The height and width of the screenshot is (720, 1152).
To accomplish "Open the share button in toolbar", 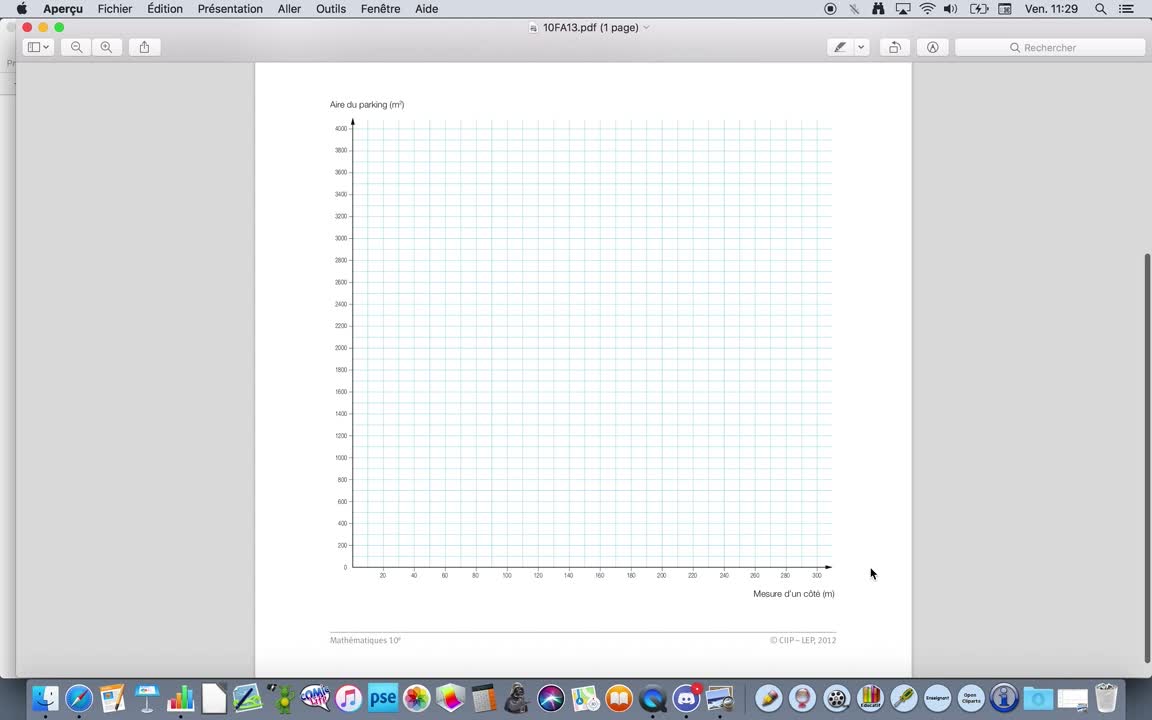I will pyautogui.click(x=144, y=47).
